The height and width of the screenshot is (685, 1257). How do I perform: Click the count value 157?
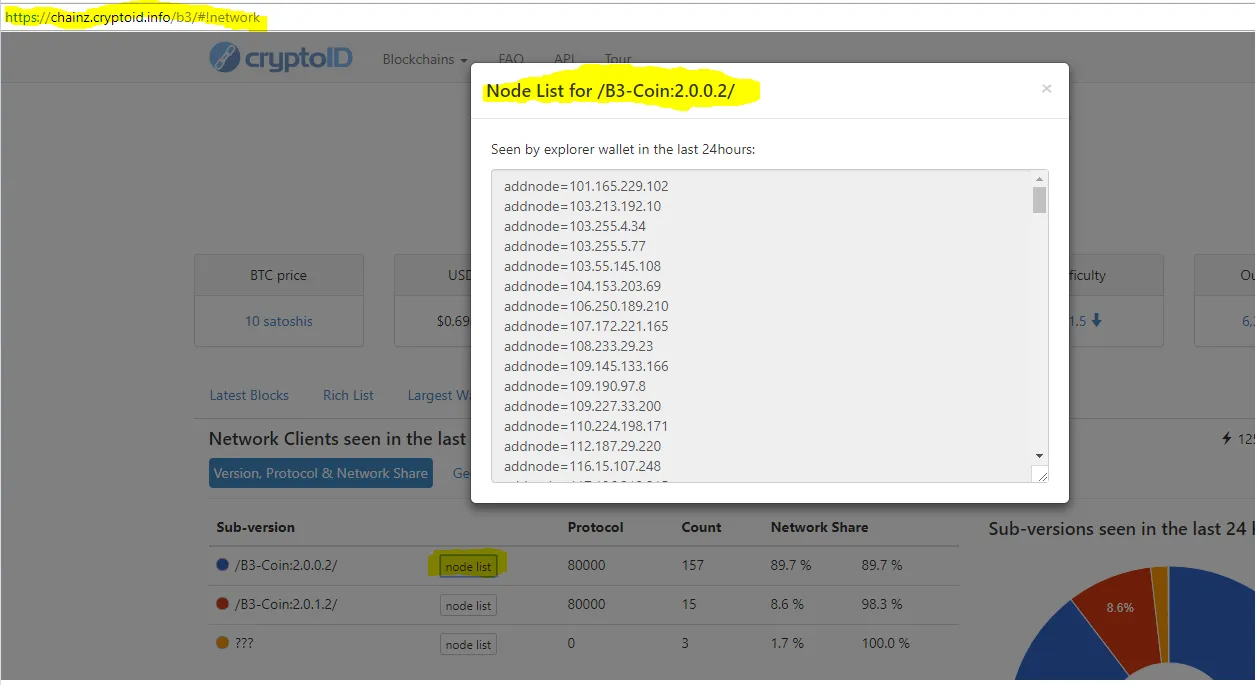click(x=692, y=565)
